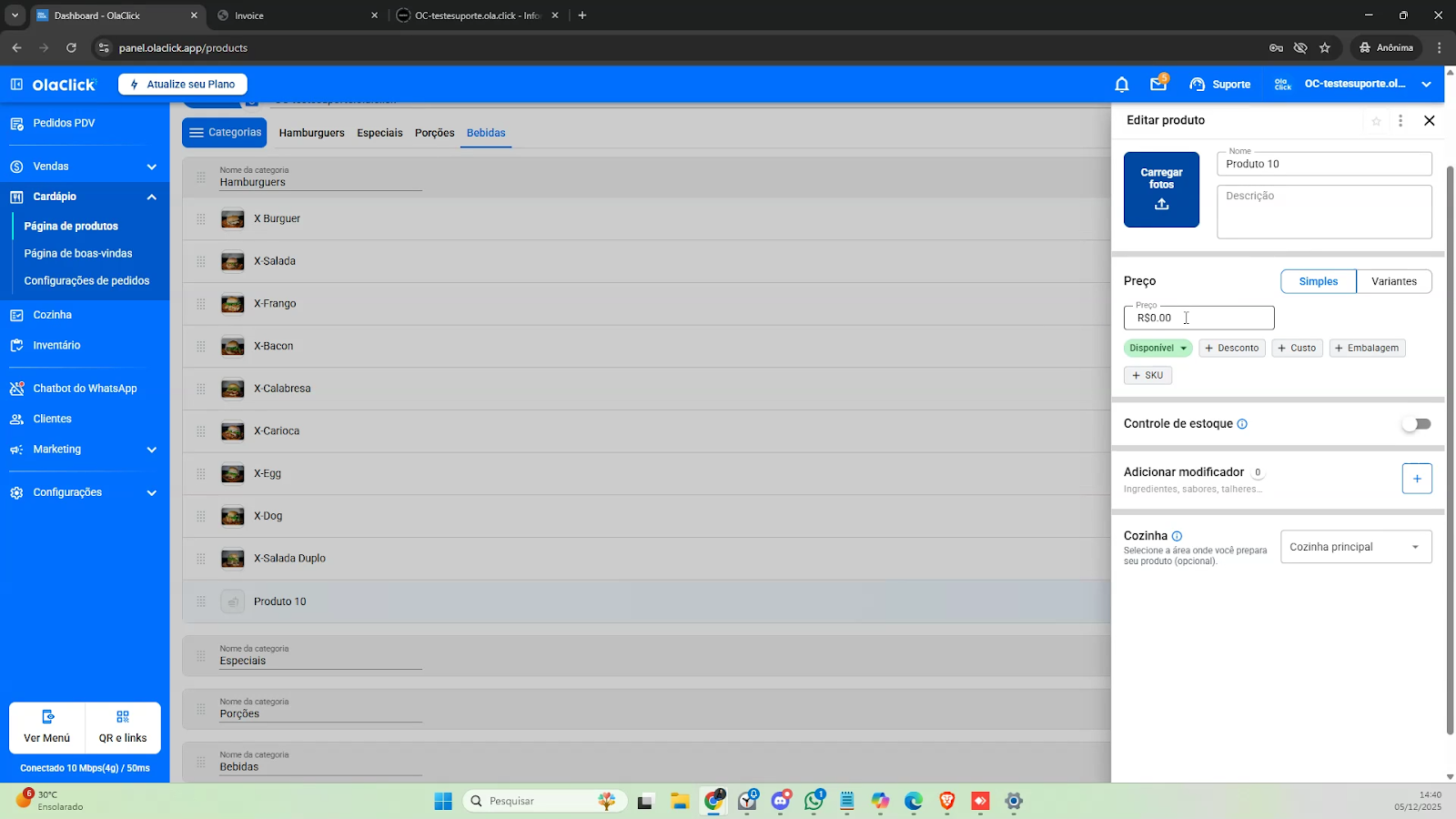This screenshot has height=819, width=1456.
Task: Open the messages envelope icon
Action: (x=1158, y=85)
